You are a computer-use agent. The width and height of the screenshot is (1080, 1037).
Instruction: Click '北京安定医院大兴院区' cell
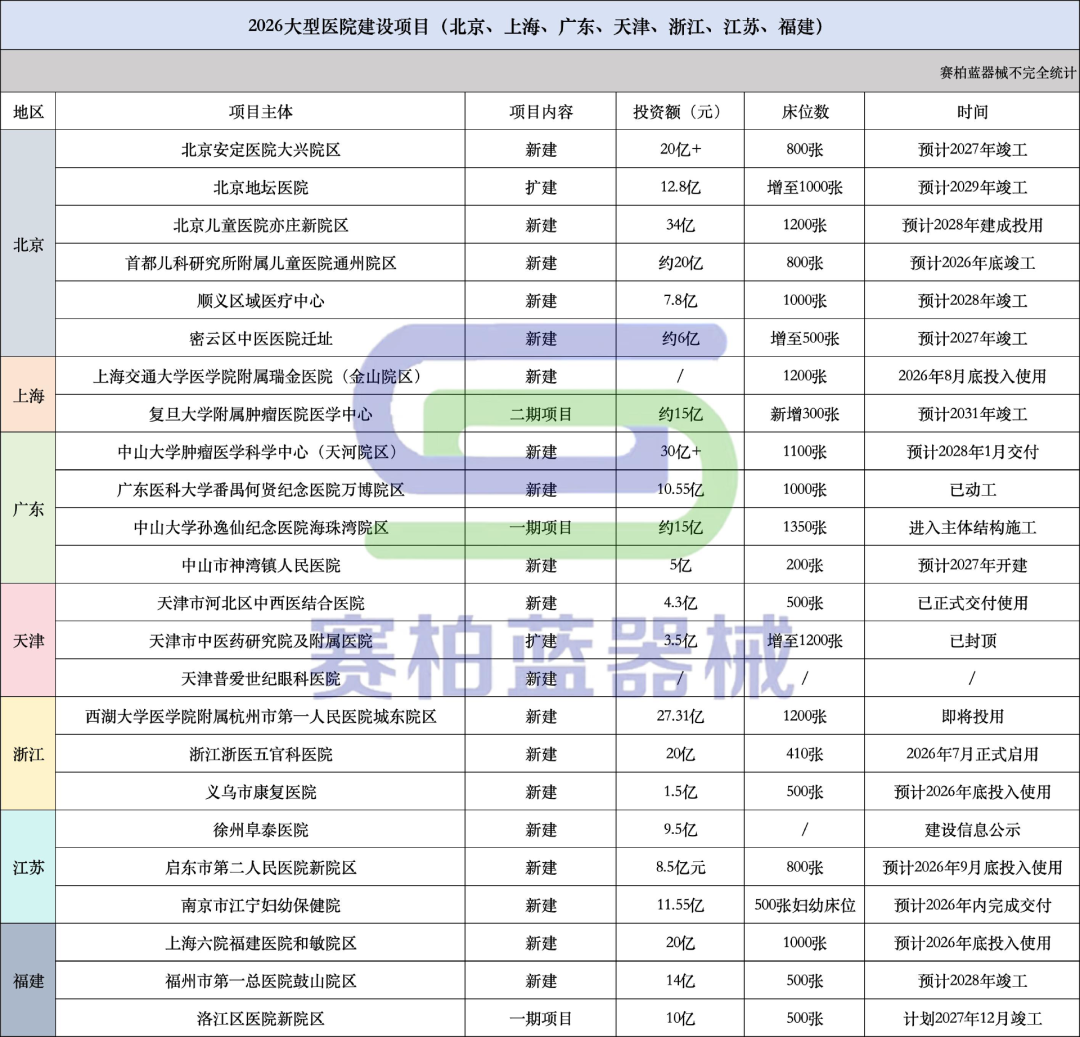pos(260,149)
